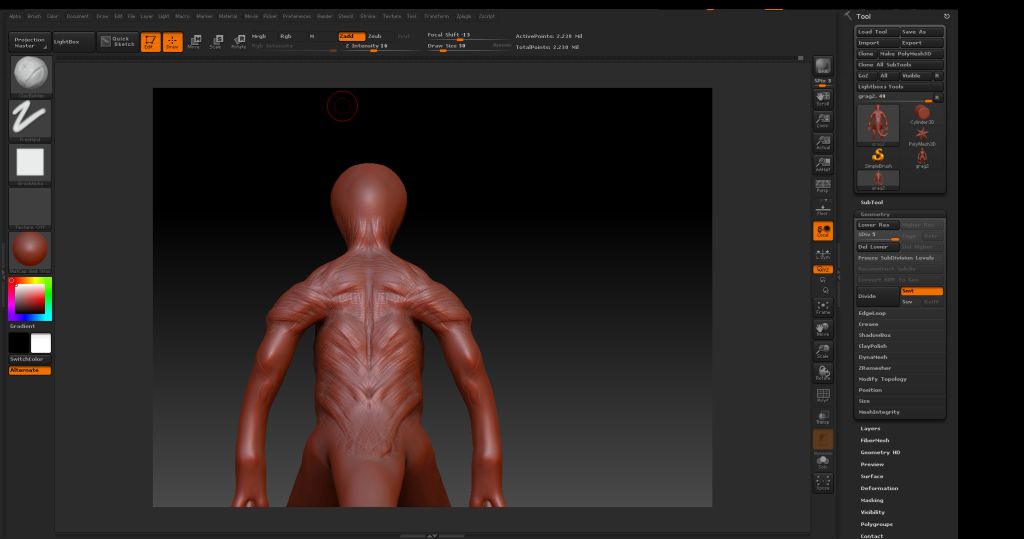Activate Draw mode button
Viewport: 1024px width, 539px height.
point(172,42)
